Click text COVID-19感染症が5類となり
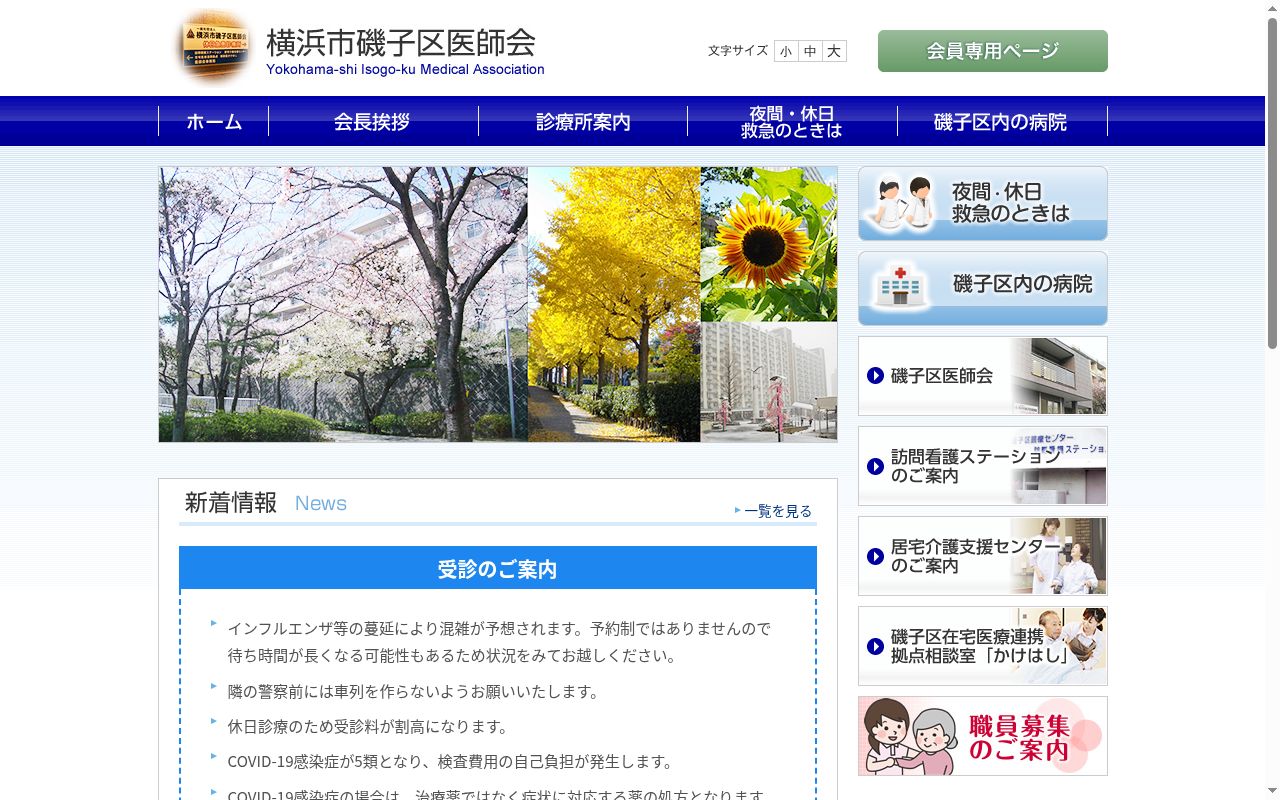This screenshot has height=800, width=1280. click(x=450, y=761)
